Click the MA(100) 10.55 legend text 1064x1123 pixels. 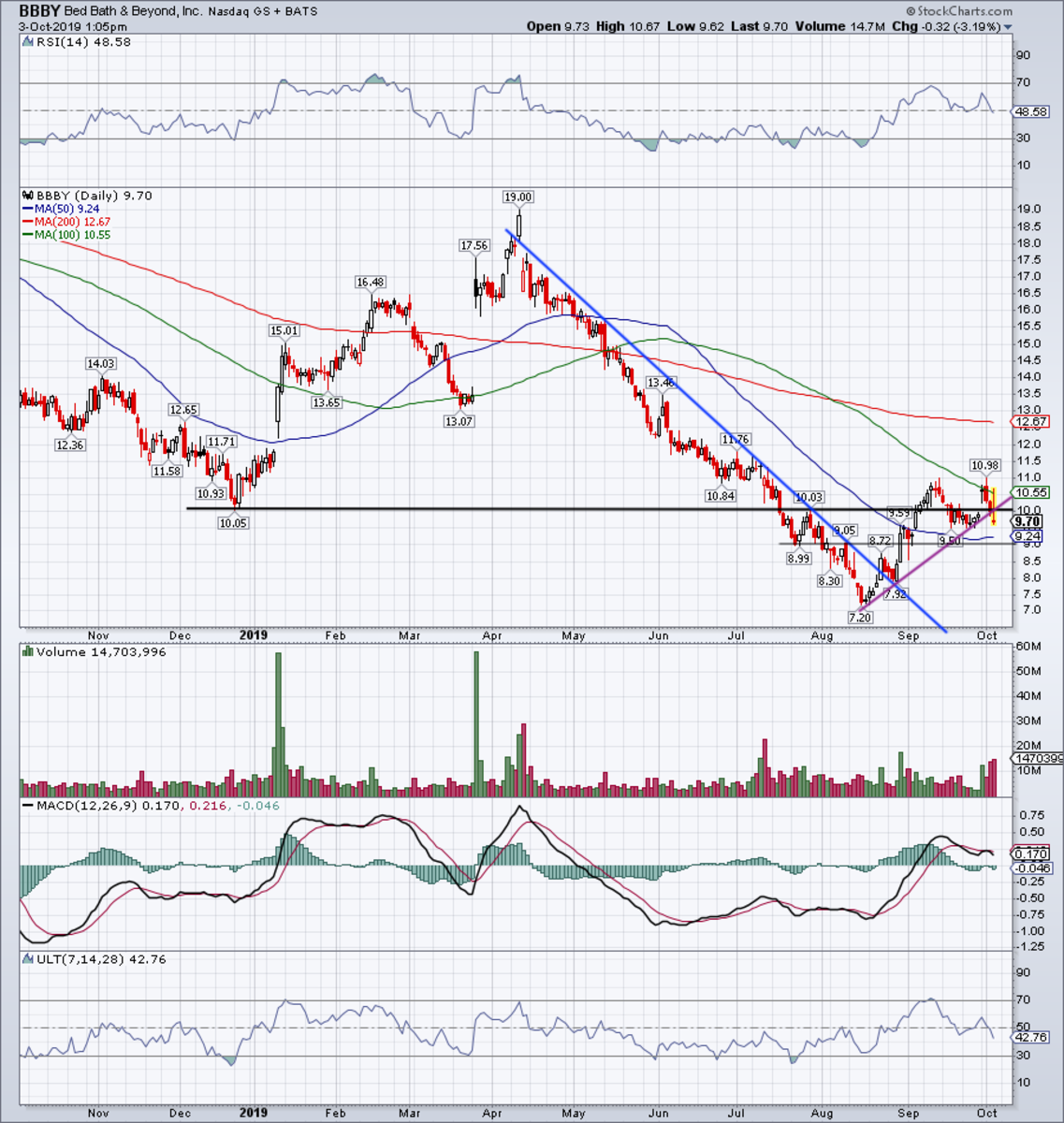[x=71, y=235]
